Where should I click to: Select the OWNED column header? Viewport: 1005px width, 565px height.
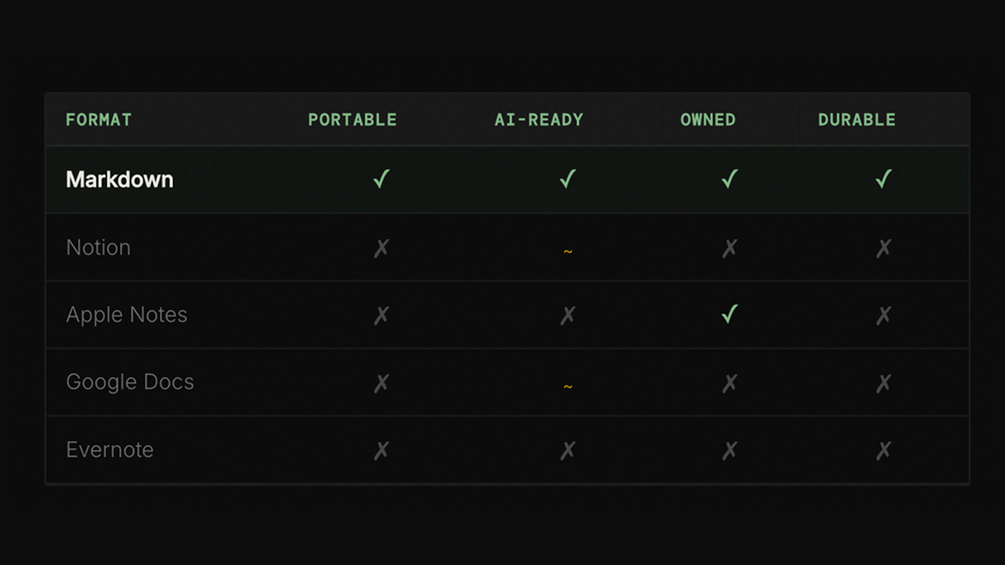tap(708, 120)
